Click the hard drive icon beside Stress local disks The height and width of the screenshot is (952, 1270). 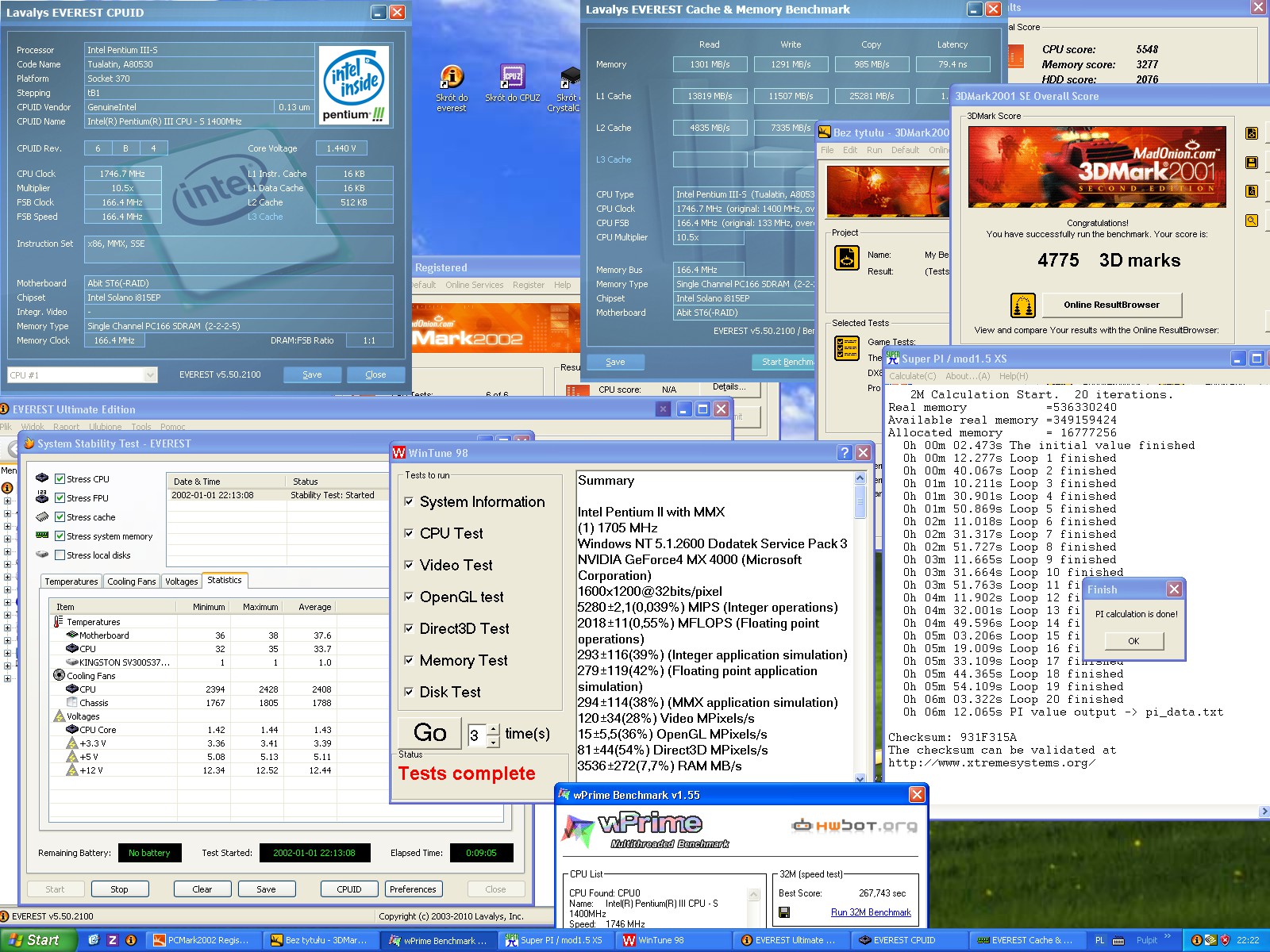pyautogui.click(x=42, y=555)
